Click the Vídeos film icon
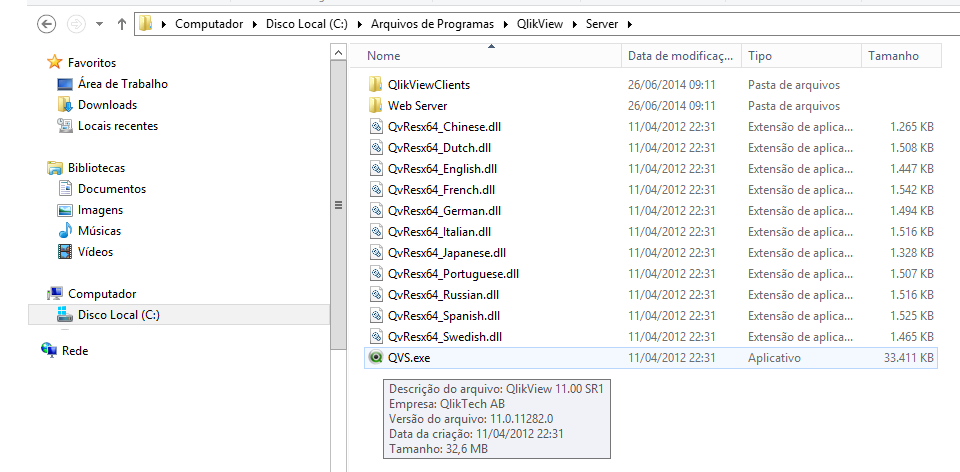960x472 pixels. [x=65, y=252]
